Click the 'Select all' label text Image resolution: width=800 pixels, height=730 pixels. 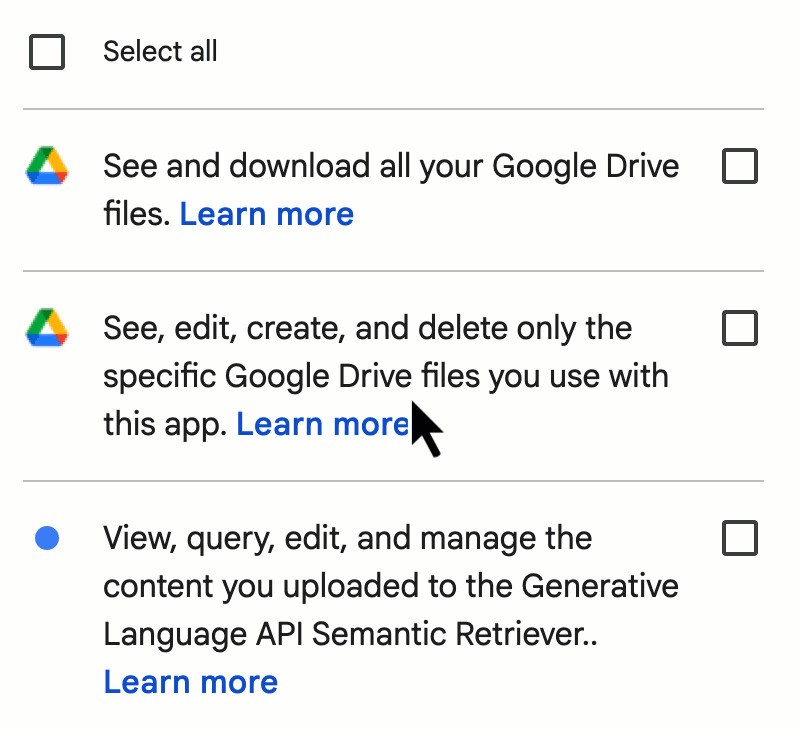click(x=160, y=52)
